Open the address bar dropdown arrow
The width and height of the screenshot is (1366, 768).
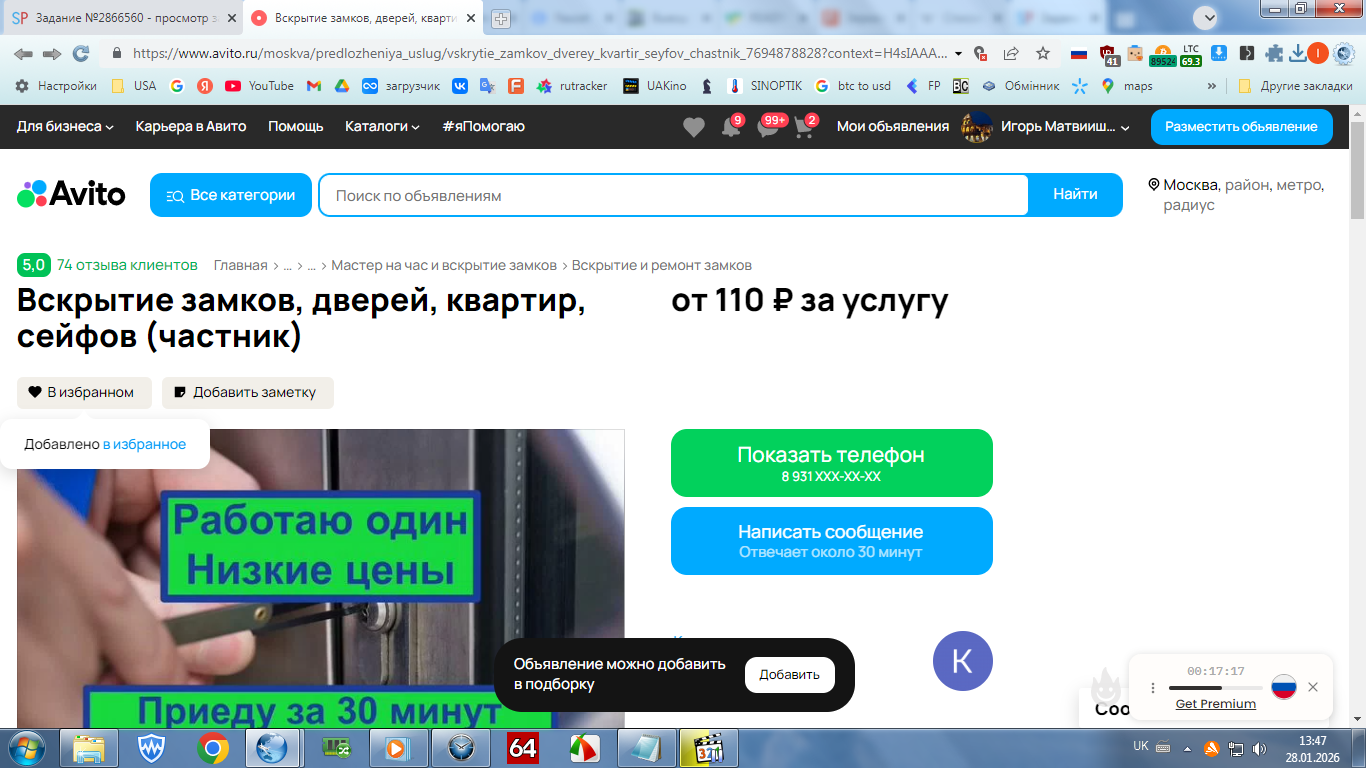tap(958, 54)
